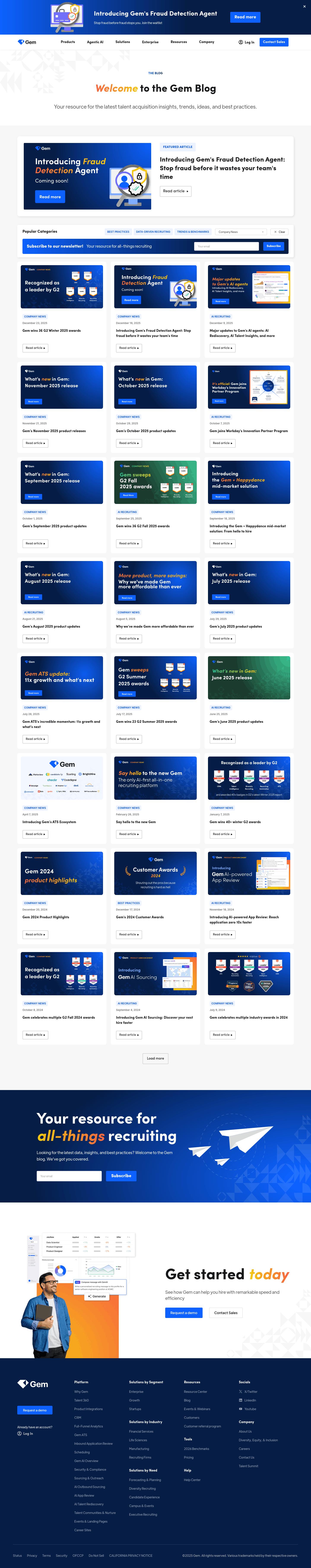Select the Trends & Benchmarks category tag
This screenshot has height=1568, width=311.
tap(193, 232)
